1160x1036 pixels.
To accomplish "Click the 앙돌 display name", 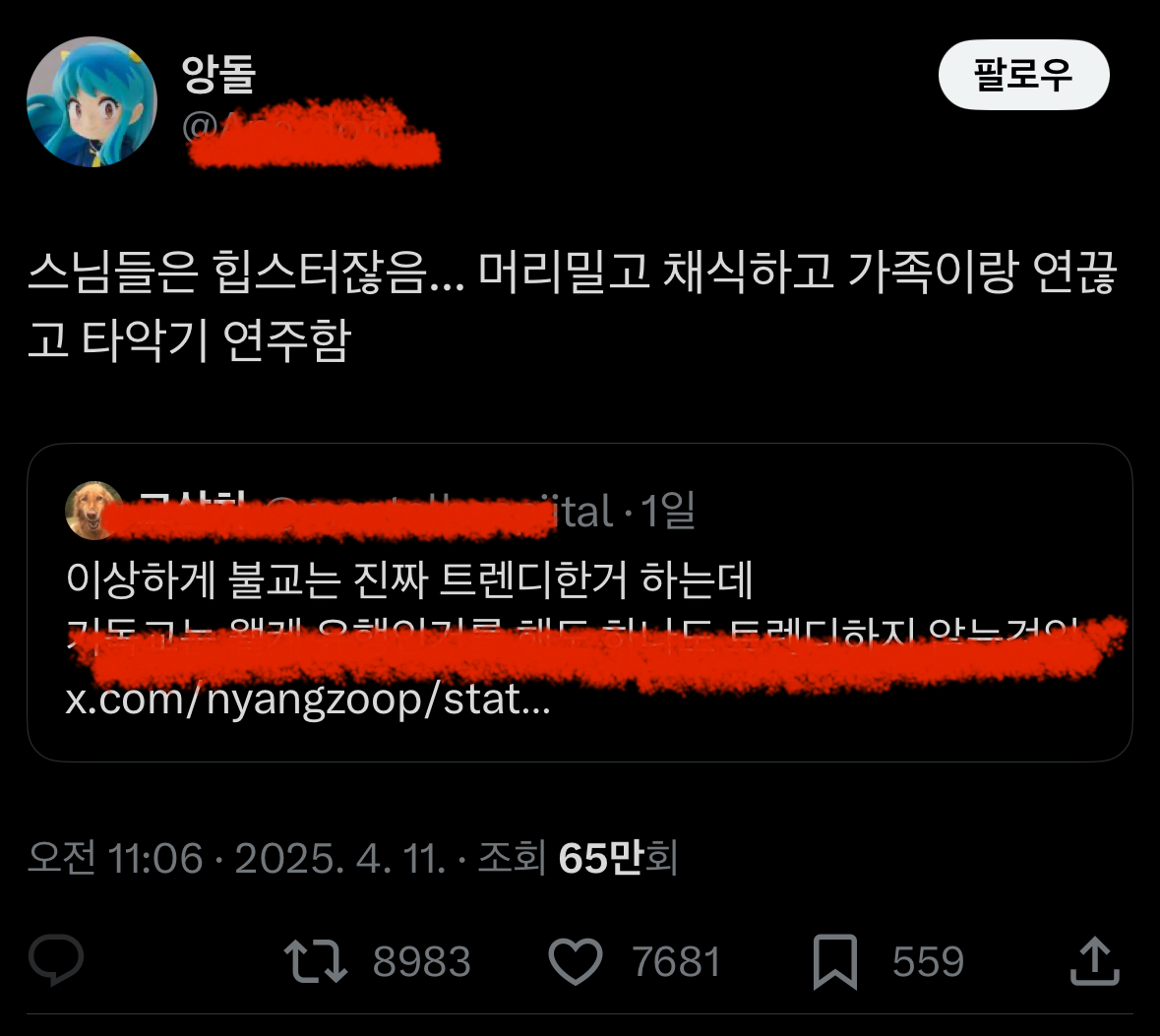I will click(219, 74).
